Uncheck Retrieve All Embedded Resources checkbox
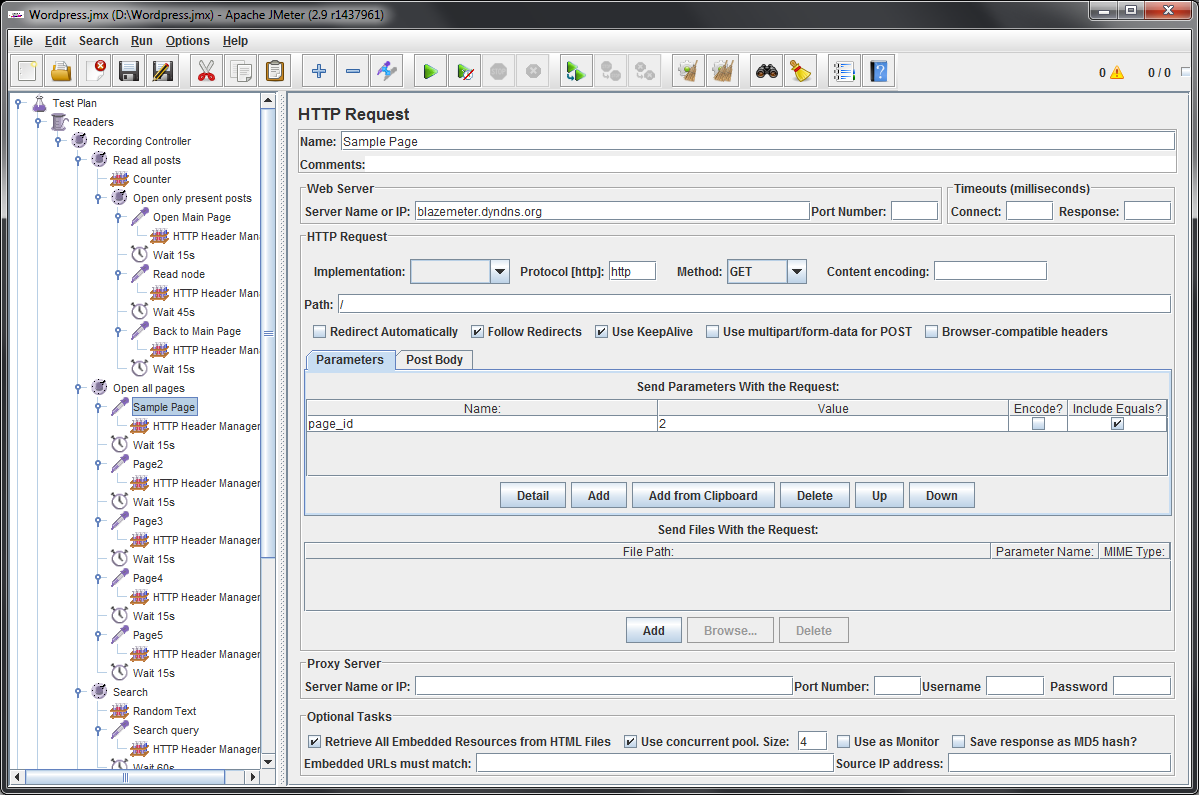The image size is (1199, 795). [x=314, y=741]
